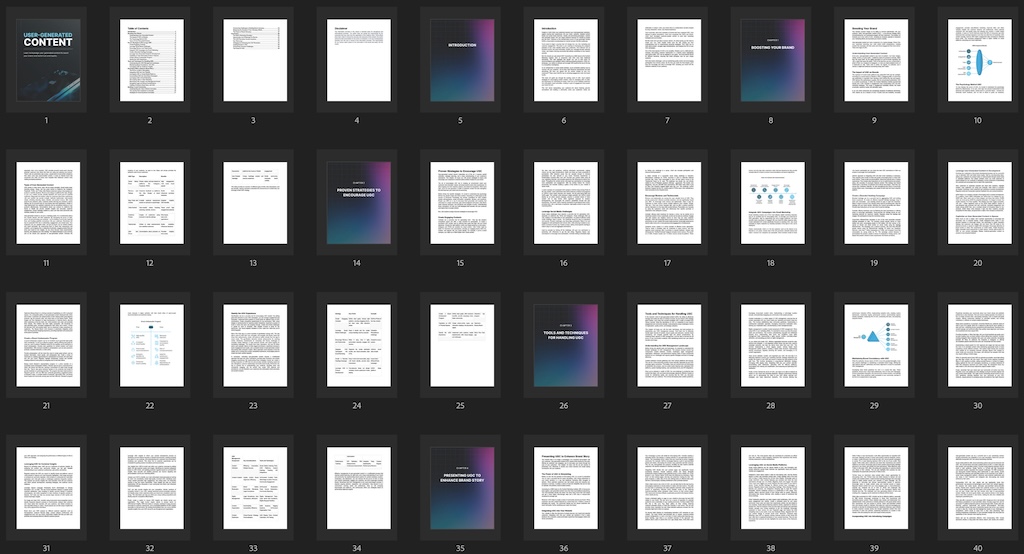Open the User-Generated Content cover page thumbnail

[x=46, y=60]
